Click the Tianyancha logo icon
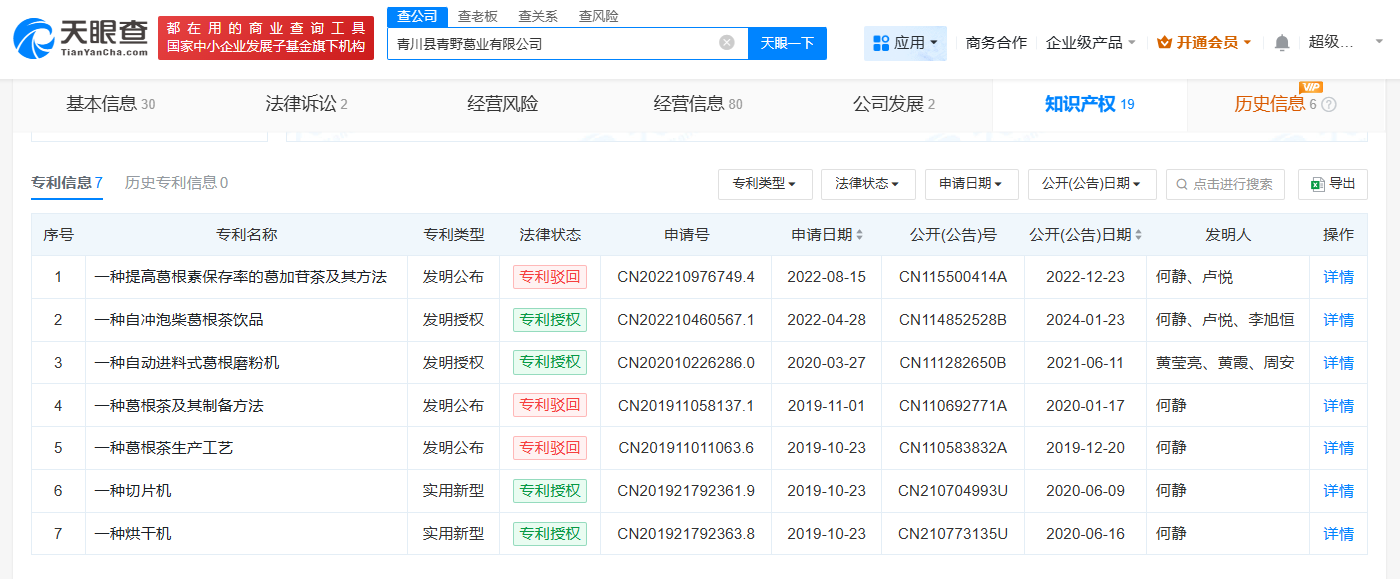This screenshot has width=1400, height=579. pyautogui.click(x=35, y=38)
